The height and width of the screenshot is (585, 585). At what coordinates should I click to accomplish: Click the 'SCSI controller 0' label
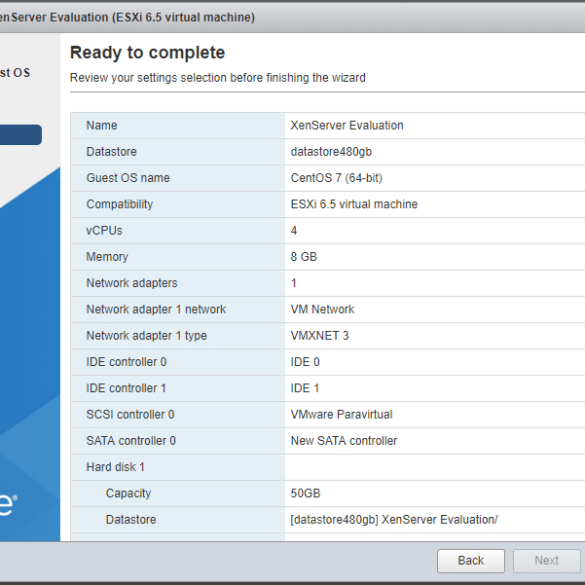coord(130,414)
